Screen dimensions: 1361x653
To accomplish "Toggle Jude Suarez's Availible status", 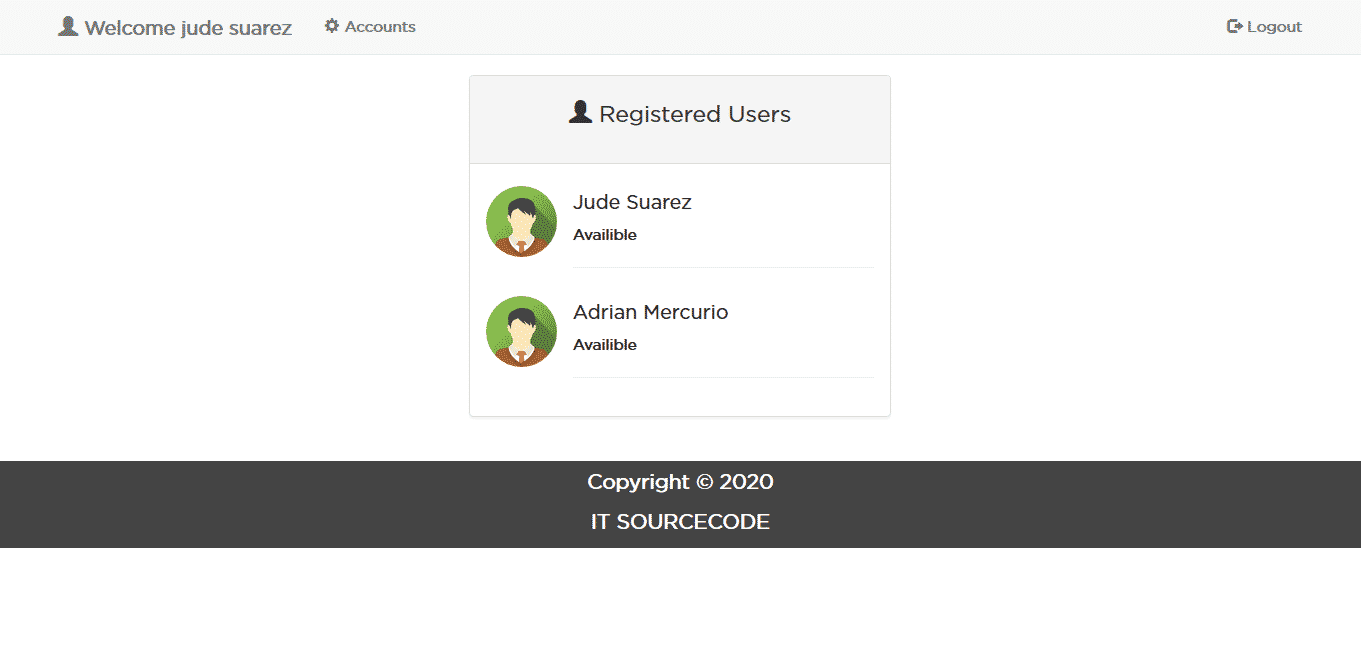I will click(x=605, y=234).
